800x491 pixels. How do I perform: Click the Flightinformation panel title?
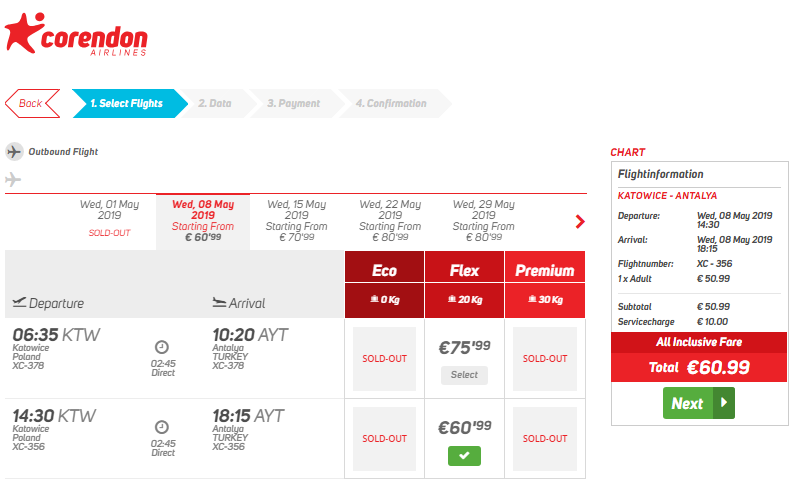pos(660,174)
